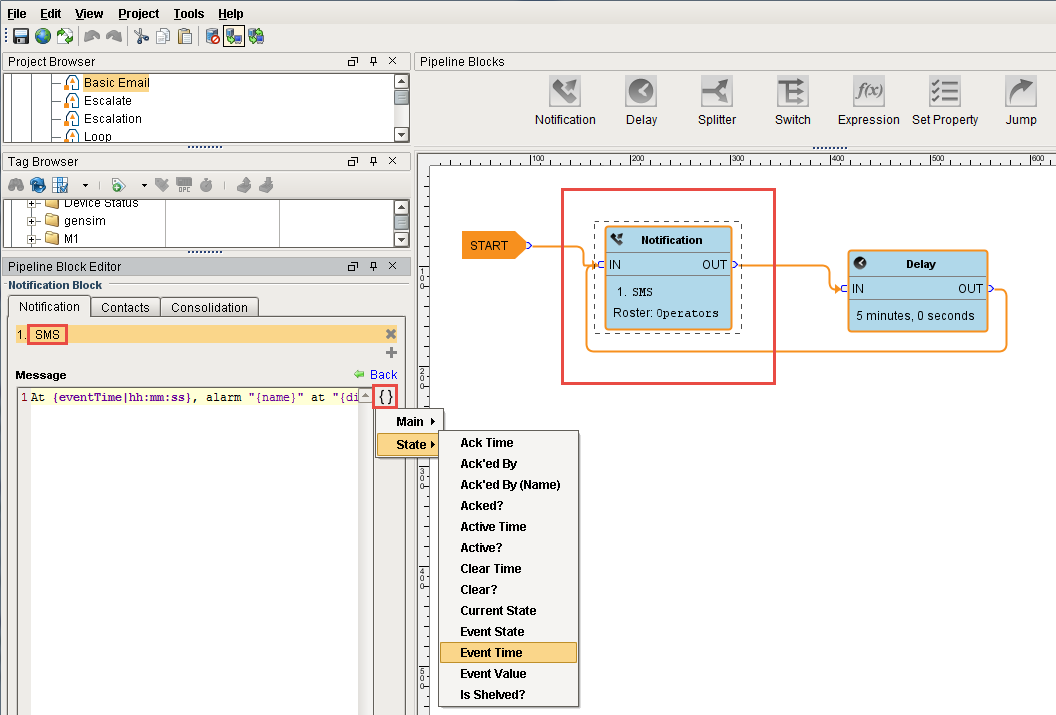
Task: Set communication mode to off
Action: [212, 37]
